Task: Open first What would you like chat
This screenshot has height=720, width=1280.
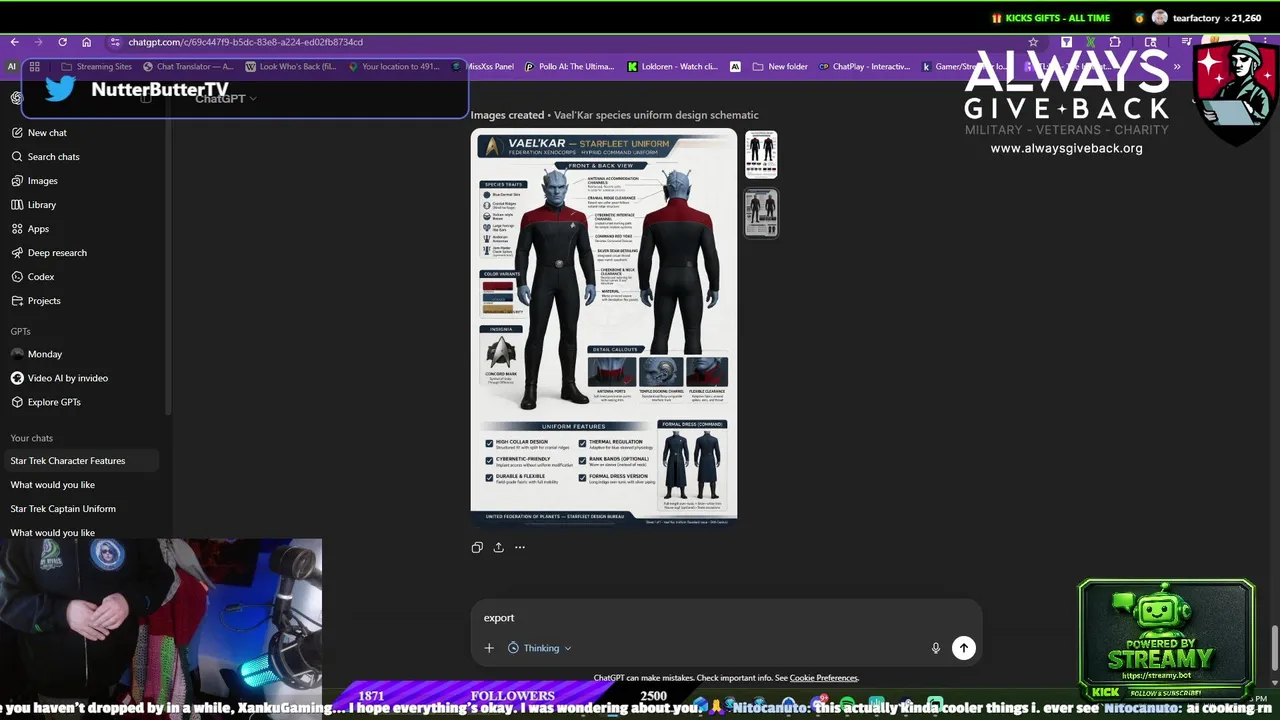Action: tap(82, 485)
